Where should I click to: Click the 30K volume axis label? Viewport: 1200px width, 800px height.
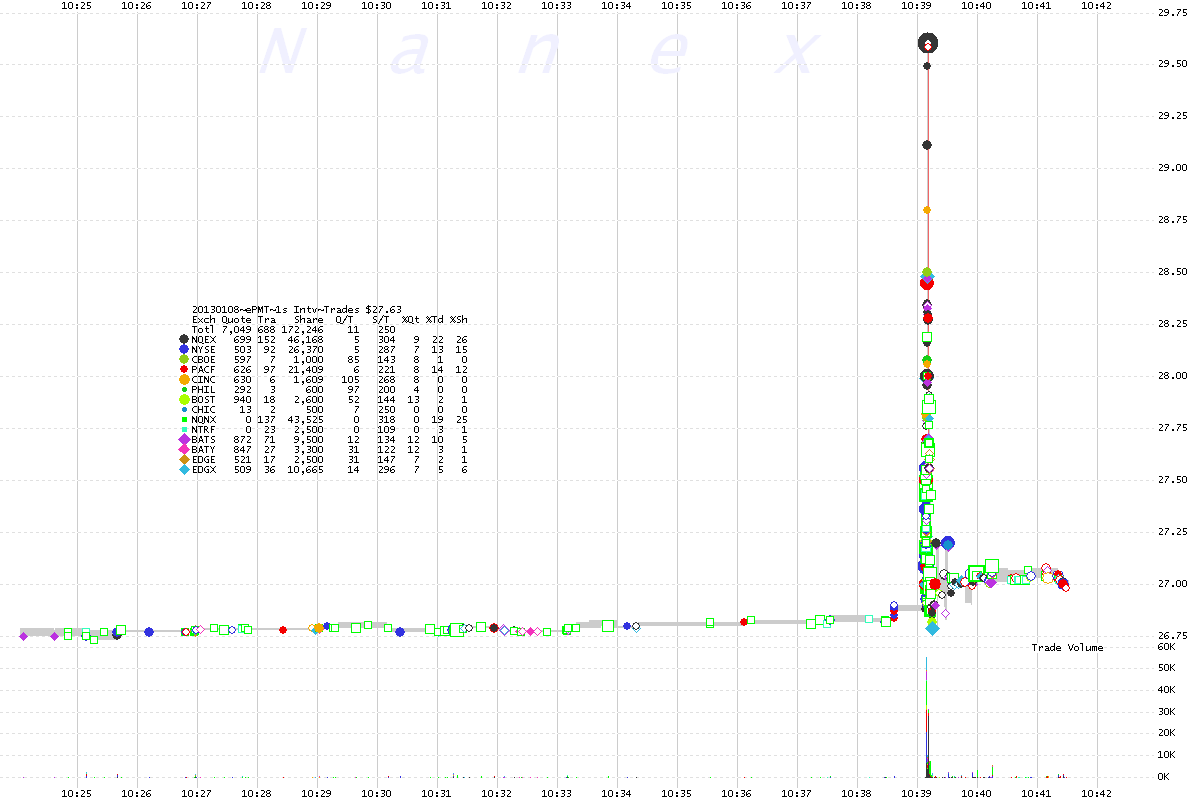tap(1164, 712)
